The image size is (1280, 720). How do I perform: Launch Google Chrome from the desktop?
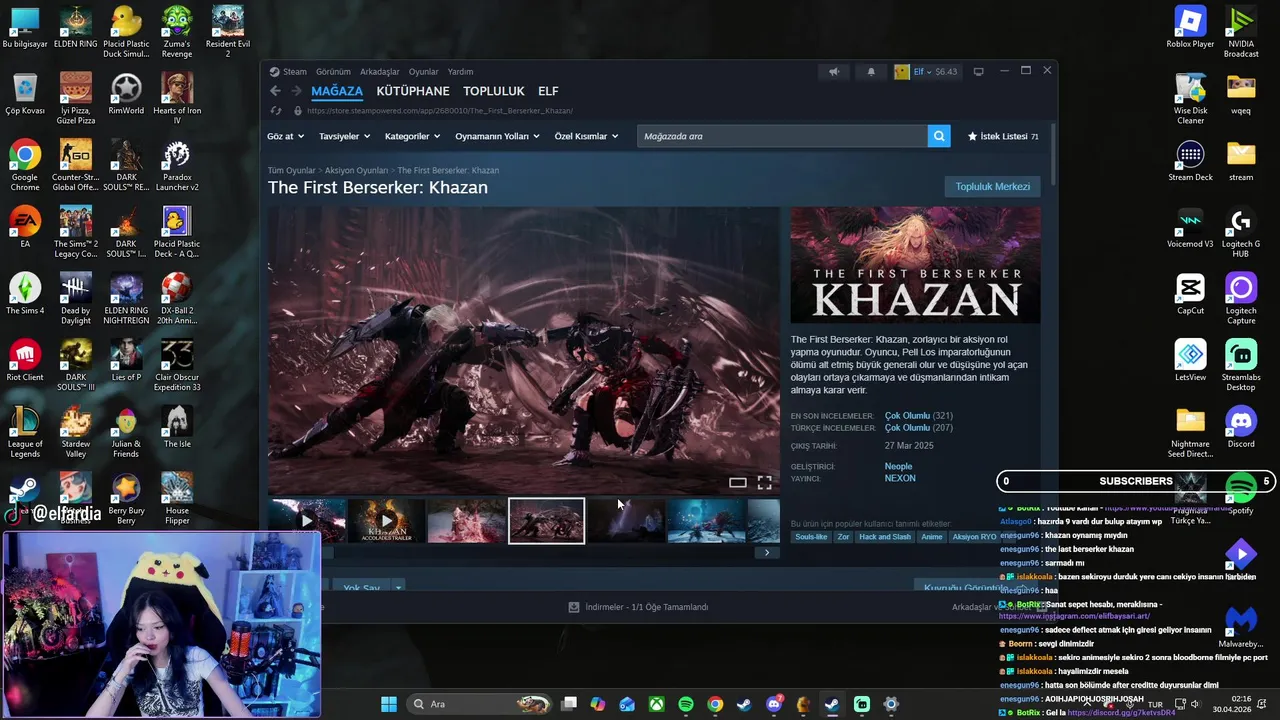25,166
